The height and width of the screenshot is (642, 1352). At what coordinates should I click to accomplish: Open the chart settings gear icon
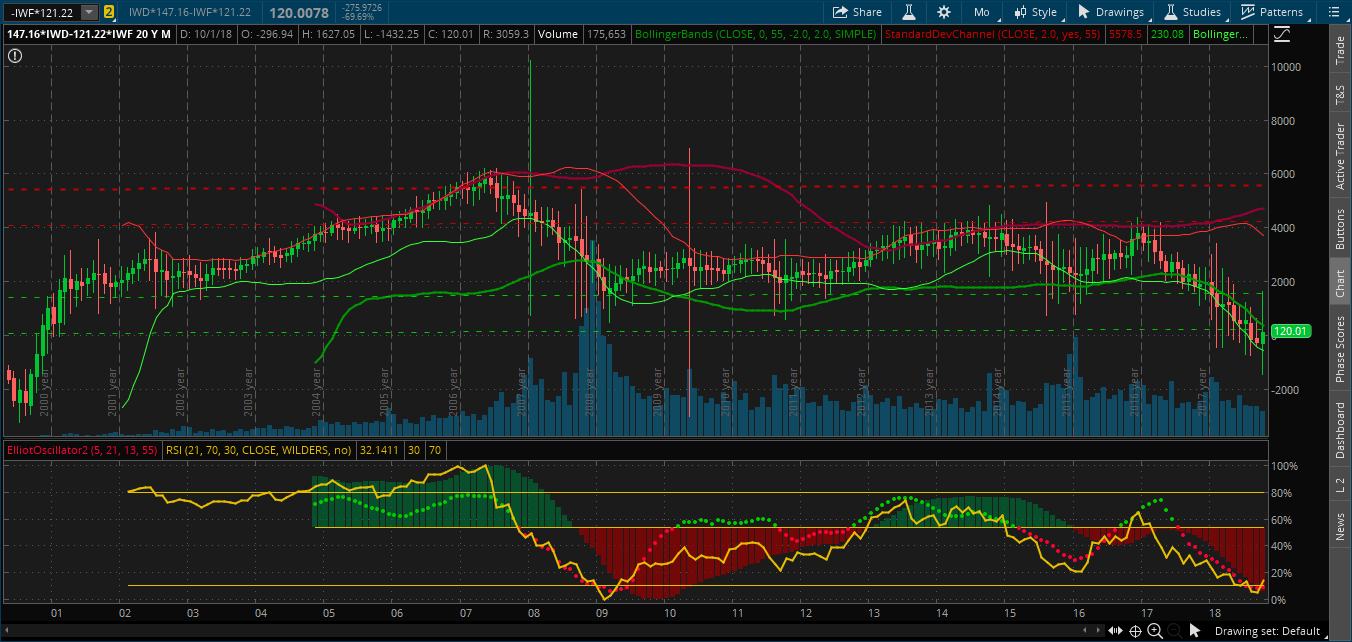tap(943, 12)
